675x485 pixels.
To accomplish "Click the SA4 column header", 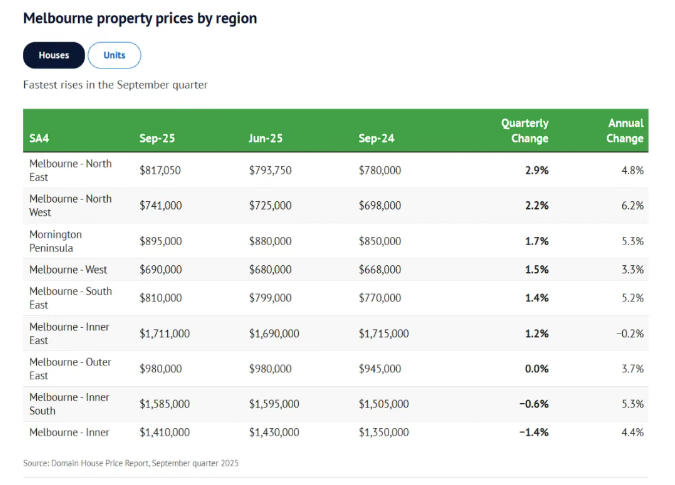I will (40, 138).
